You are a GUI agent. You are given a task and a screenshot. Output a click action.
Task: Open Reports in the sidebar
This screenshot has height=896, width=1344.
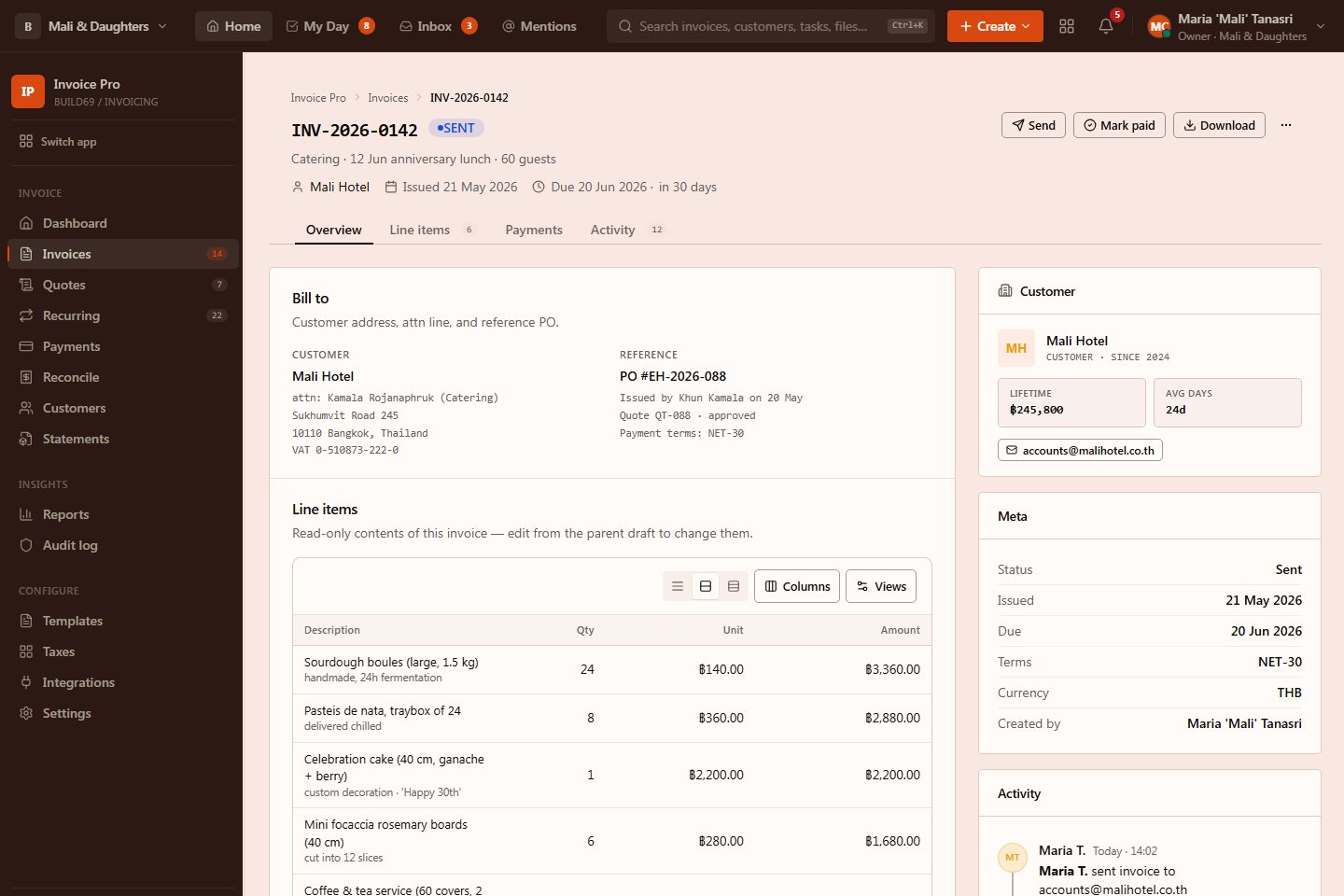point(123,514)
